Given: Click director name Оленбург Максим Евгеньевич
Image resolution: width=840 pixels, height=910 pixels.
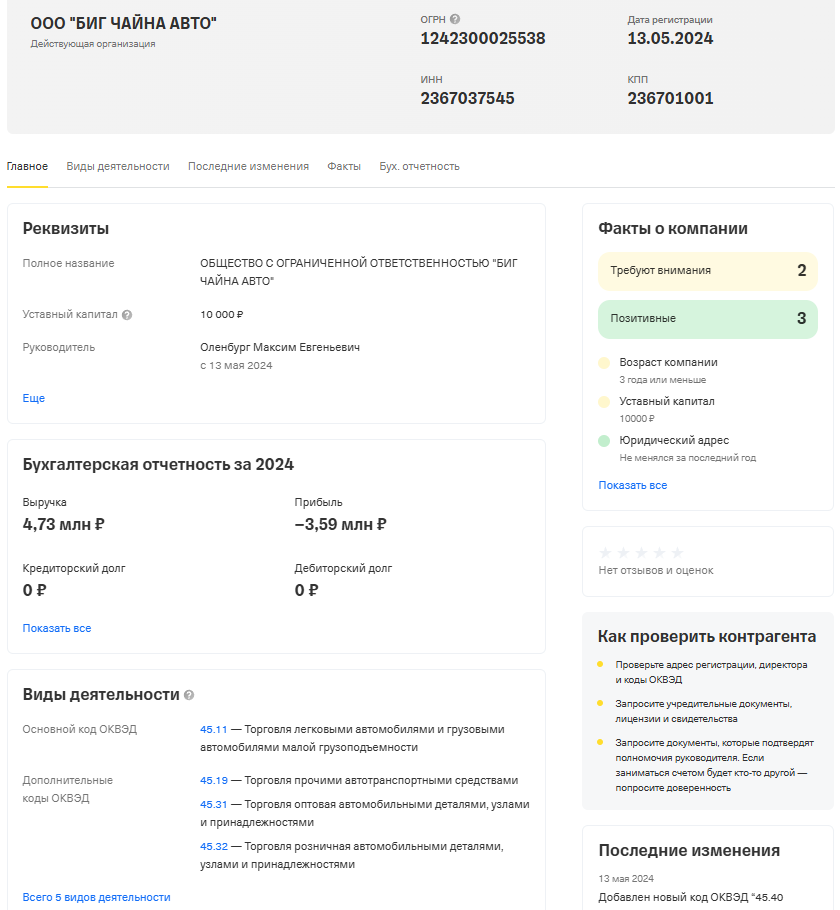Looking at the screenshot, I should 280,348.
